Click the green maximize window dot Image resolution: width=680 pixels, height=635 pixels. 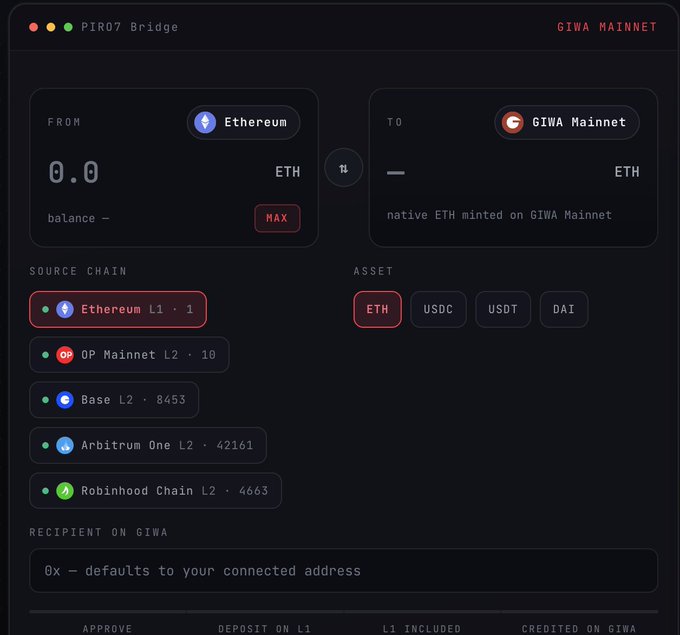(68, 27)
